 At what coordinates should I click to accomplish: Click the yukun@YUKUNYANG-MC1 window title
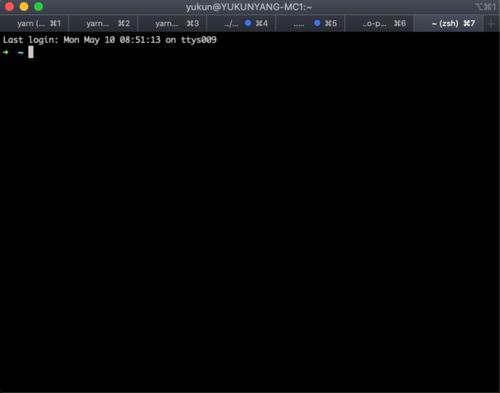(249, 7)
